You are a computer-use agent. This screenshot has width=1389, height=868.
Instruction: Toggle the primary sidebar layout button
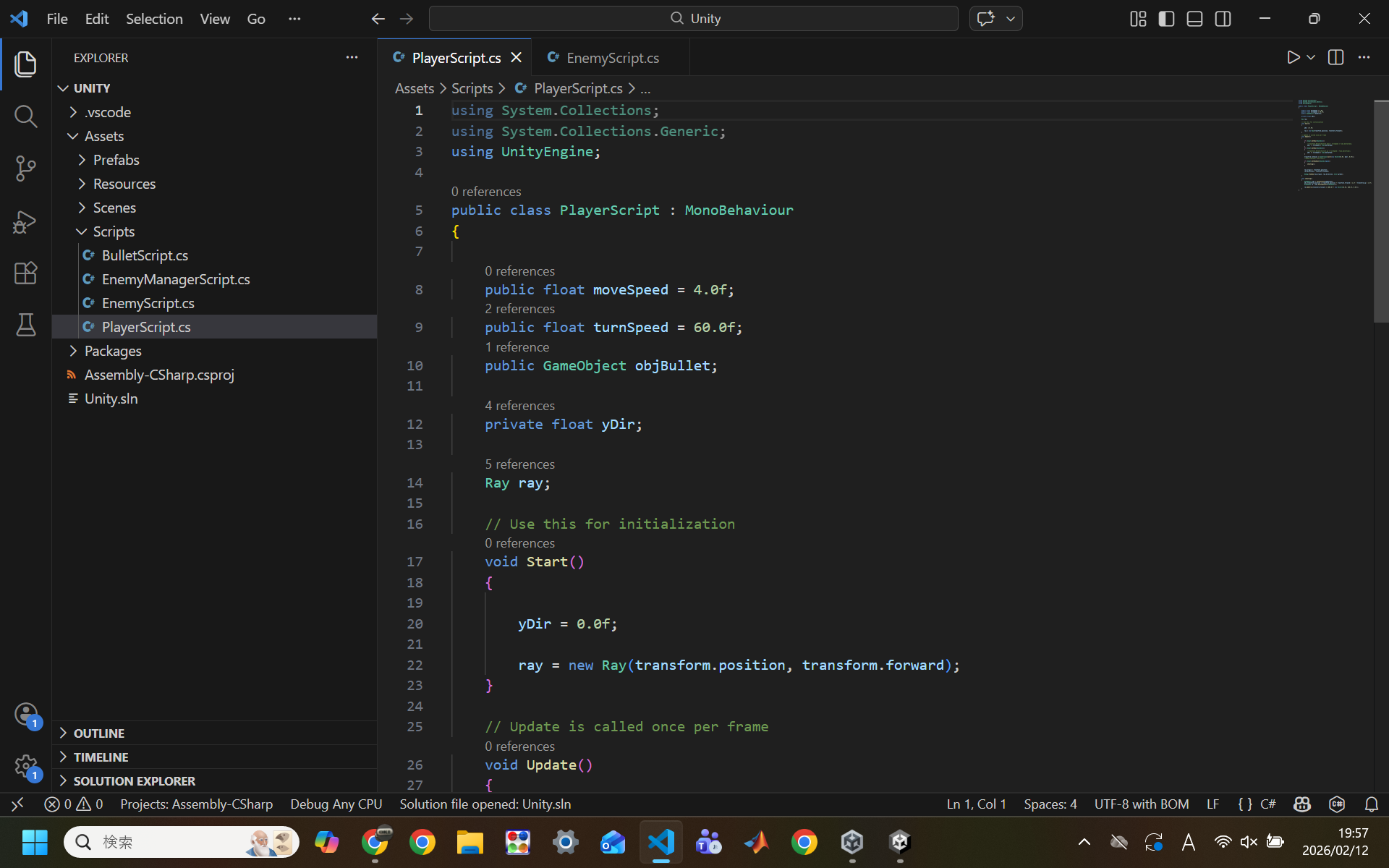click(x=1166, y=19)
